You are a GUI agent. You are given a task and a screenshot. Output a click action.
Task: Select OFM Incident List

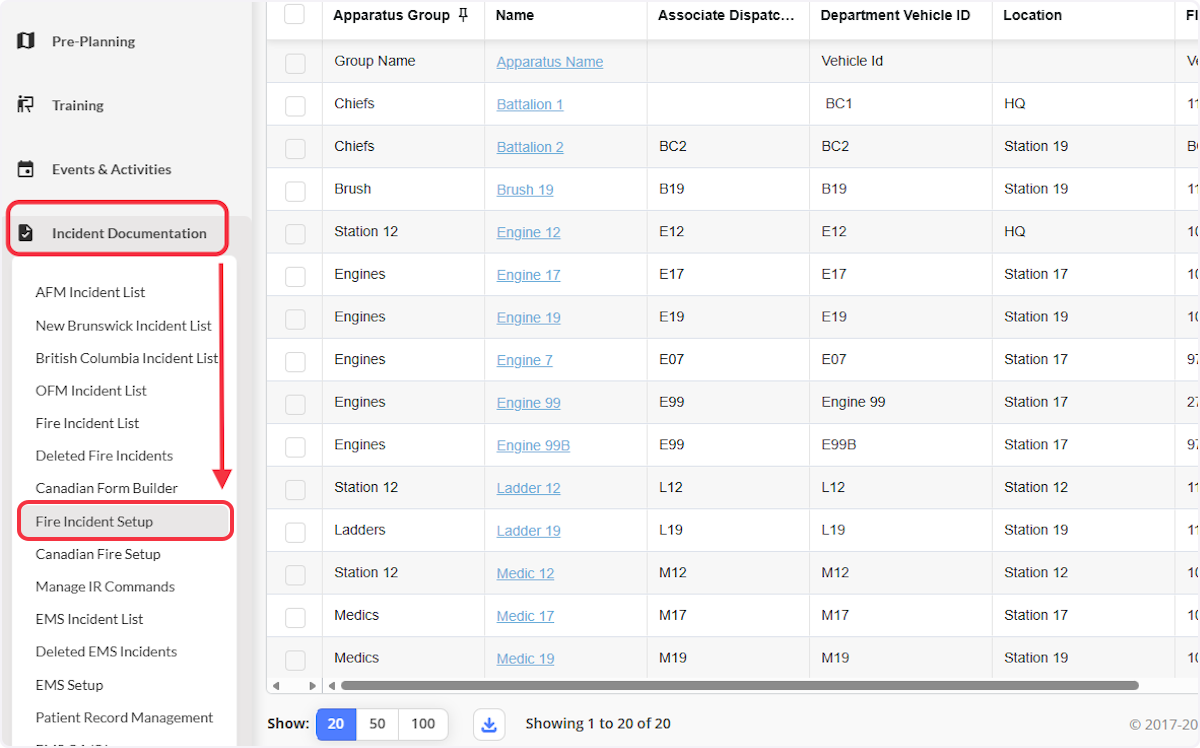point(91,390)
